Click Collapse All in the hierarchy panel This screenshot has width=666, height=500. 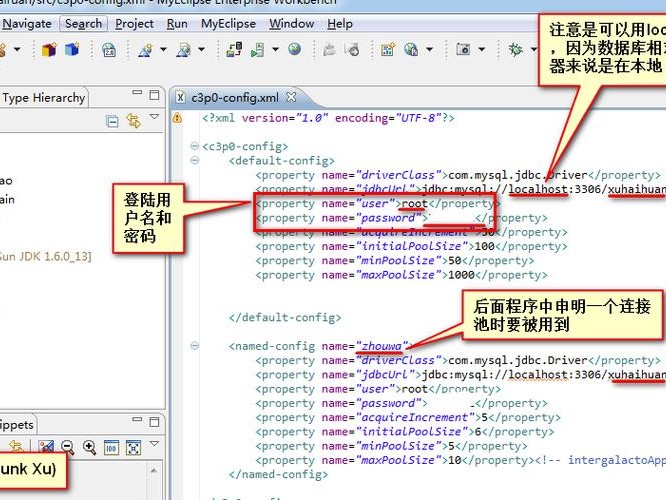pos(112,121)
